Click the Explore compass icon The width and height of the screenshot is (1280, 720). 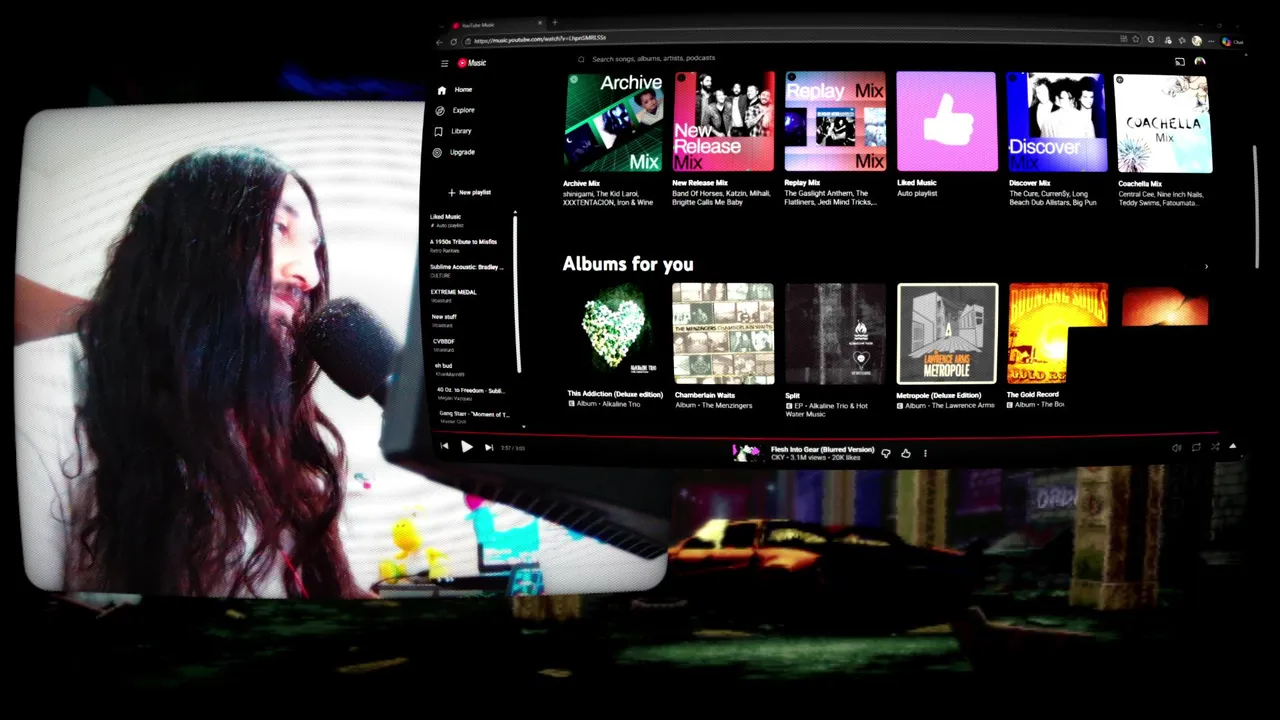(440, 110)
